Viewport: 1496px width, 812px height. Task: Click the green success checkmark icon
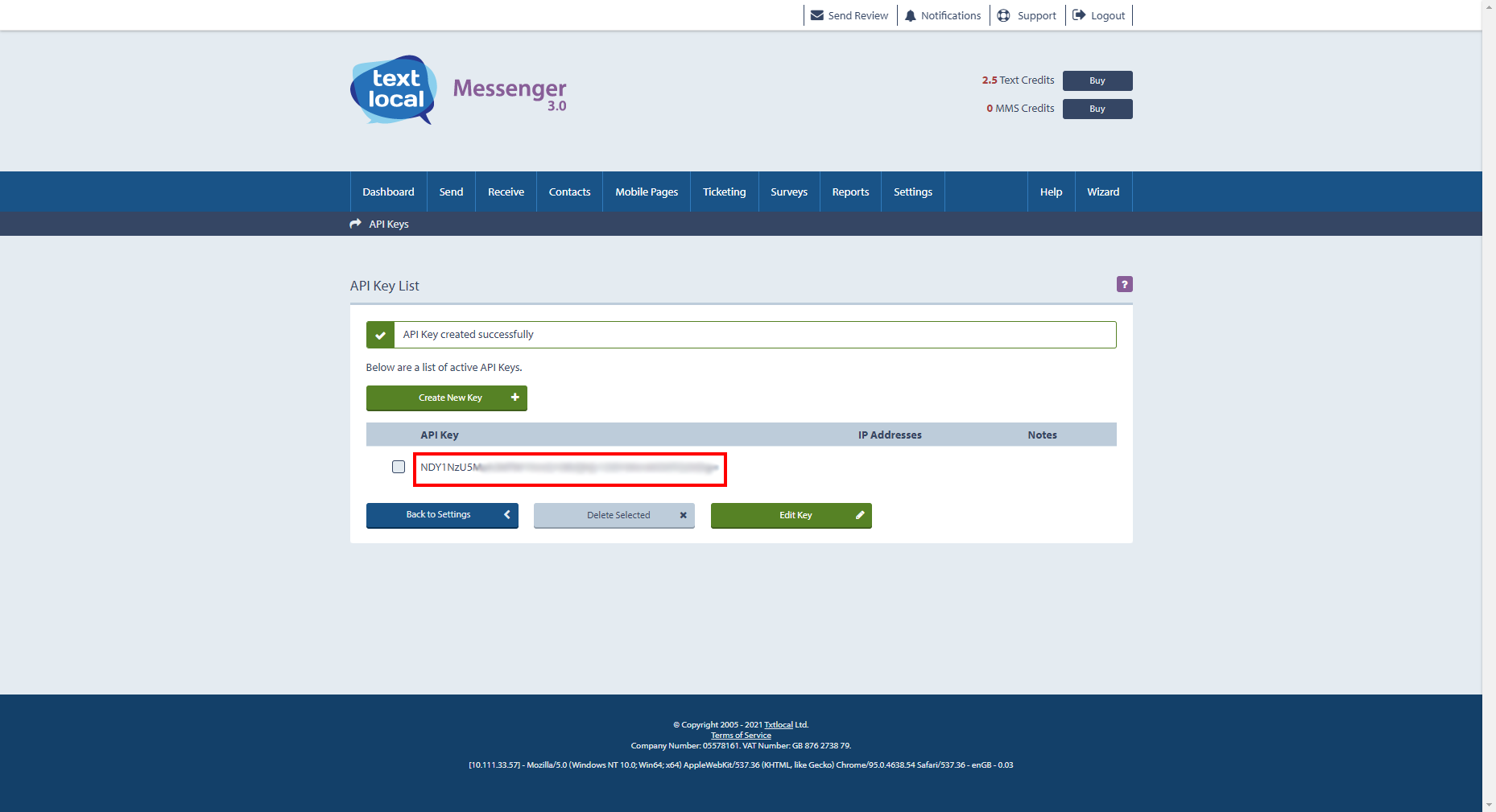click(380, 335)
